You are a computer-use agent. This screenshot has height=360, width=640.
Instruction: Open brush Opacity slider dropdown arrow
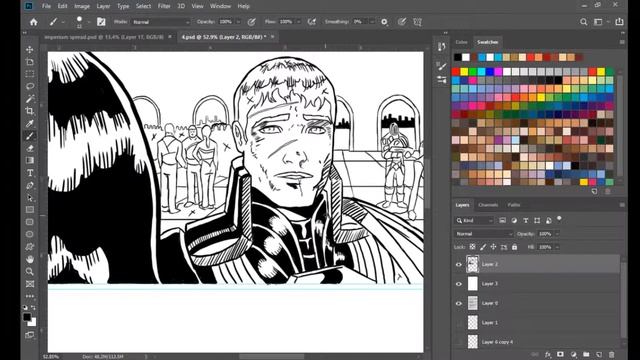tap(238, 22)
